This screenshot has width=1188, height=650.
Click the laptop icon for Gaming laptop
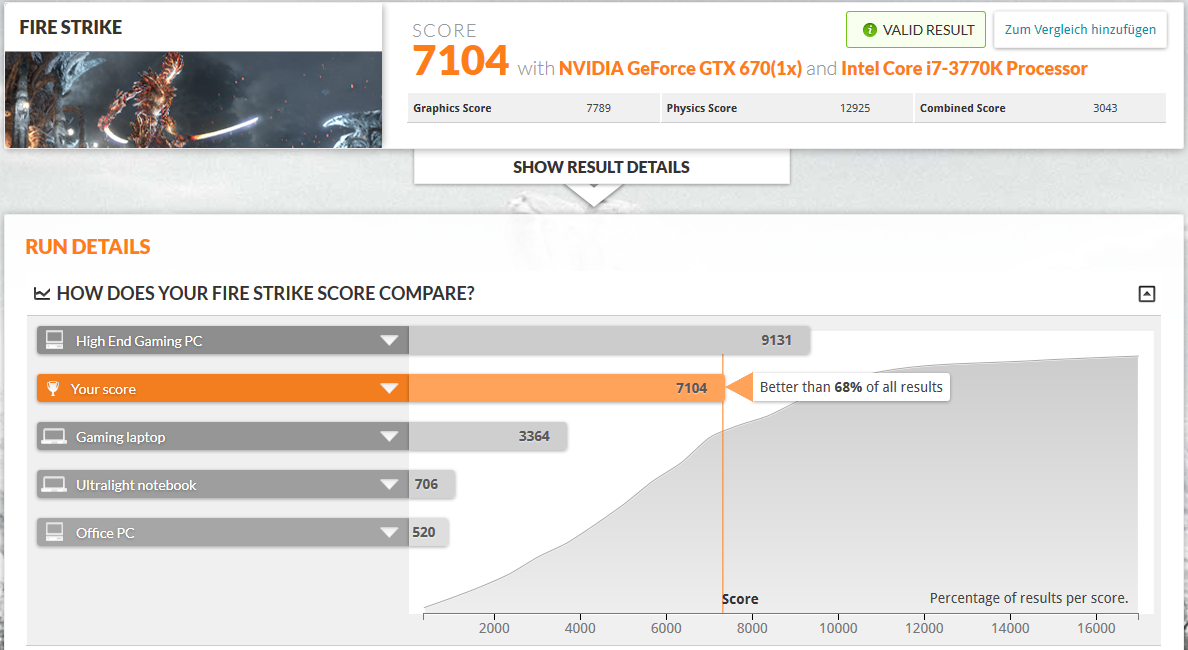click(x=55, y=436)
